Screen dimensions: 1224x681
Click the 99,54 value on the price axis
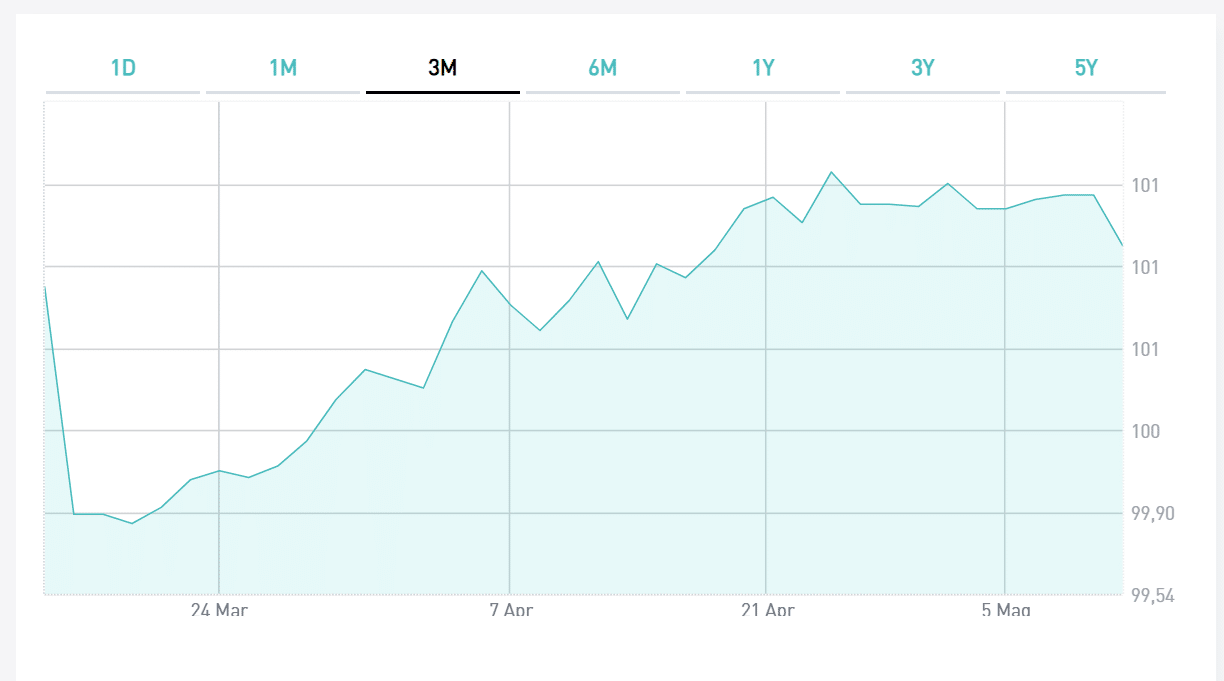pos(1153,595)
